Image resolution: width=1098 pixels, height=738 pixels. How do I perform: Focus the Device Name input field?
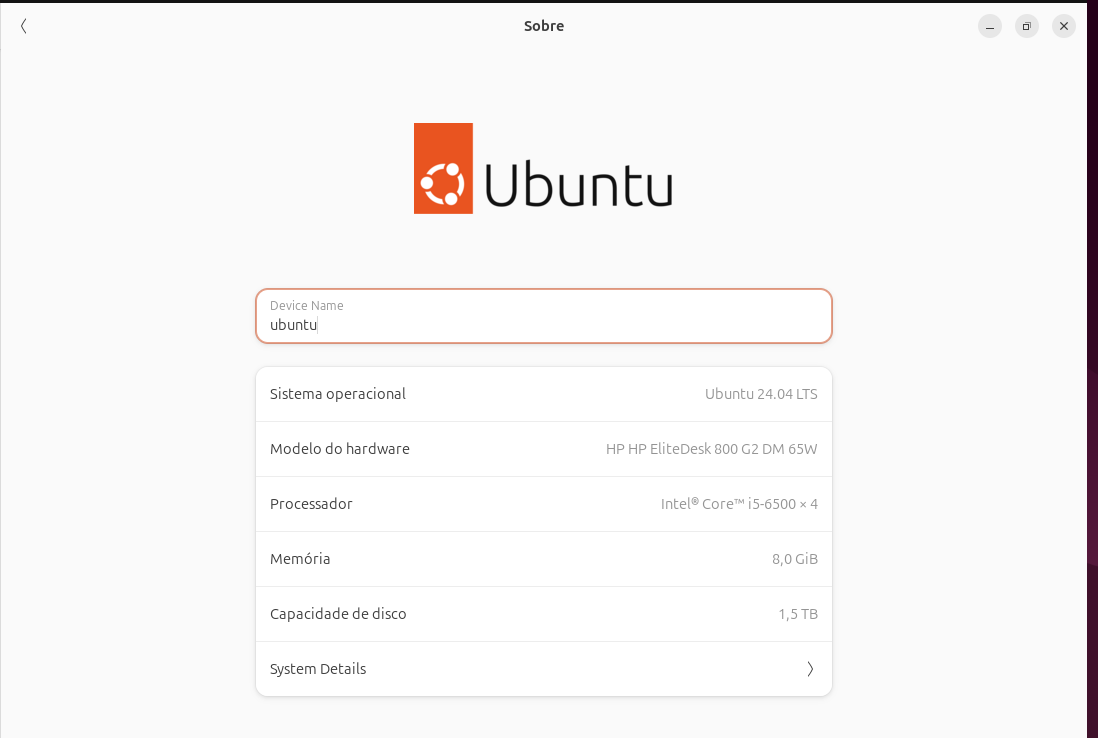(543, 316)
